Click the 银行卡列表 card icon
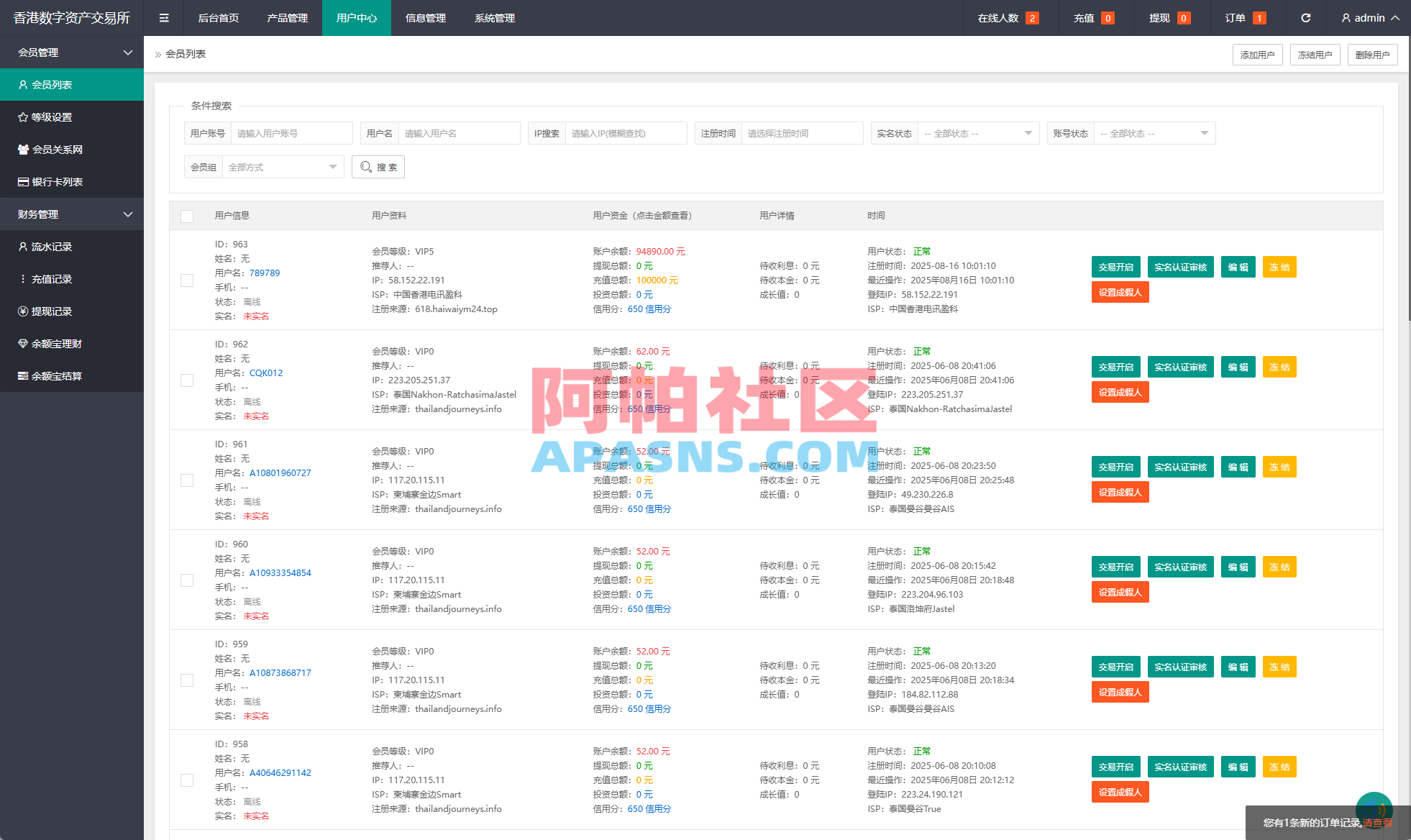 pyautogui.click(x=22, y=181)
